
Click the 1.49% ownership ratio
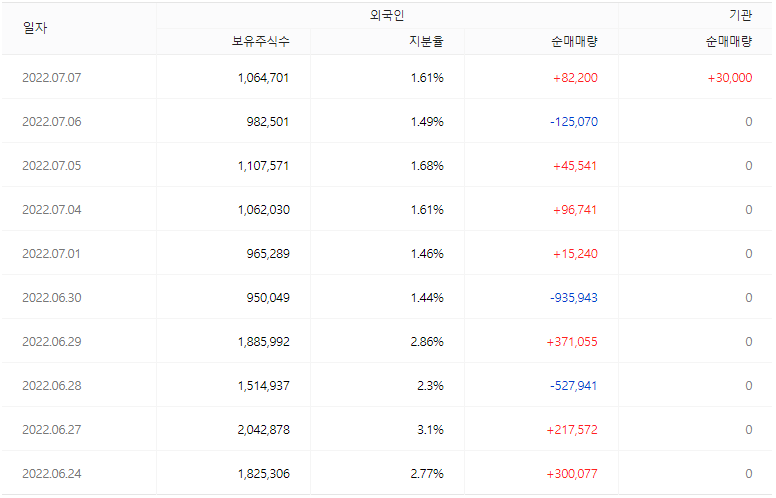click(x=427, y=122)
